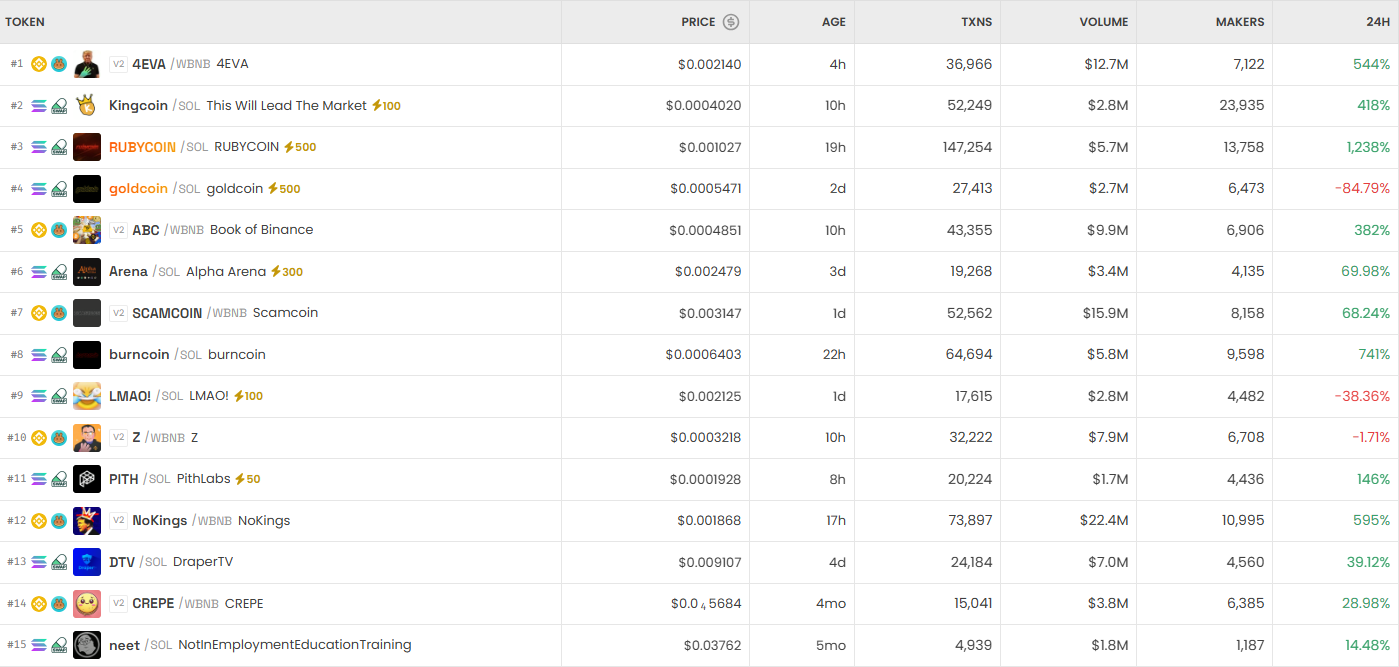Click the BNB Chain icon on the 4EVA row
Image resolution: width=1399 pixels, height=667 pixels.
[38, 63]
